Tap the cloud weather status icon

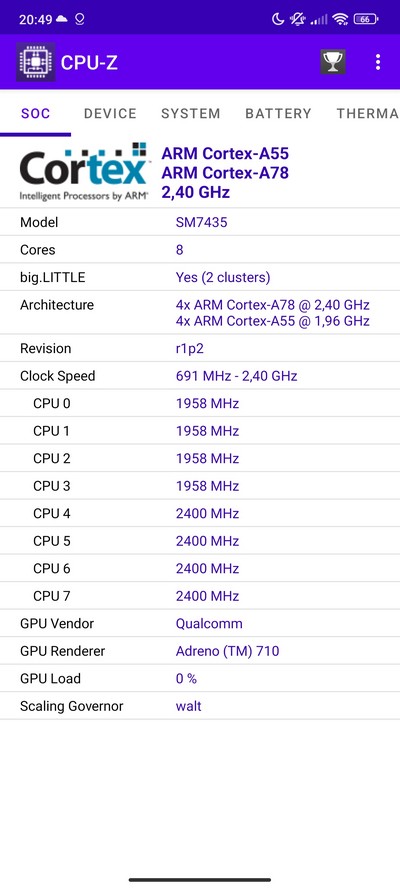point(62,19)
